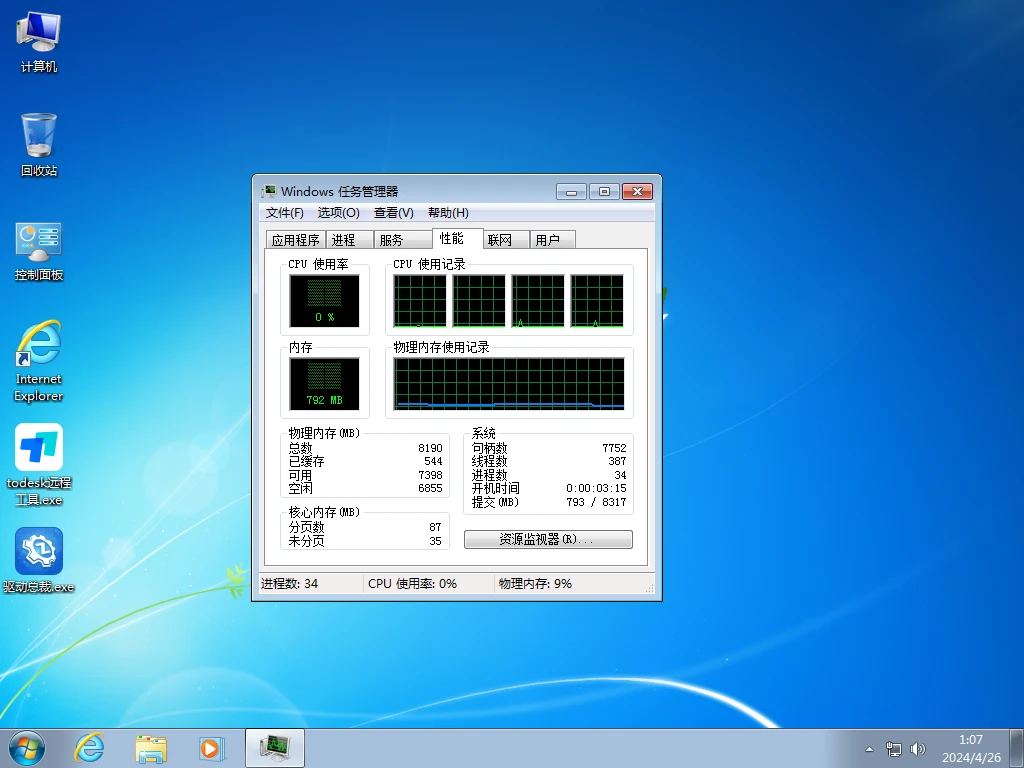Click the 驱动总裁.exe desktop icon
This screenshot has height=768, width=1024.
click(39, 560)
